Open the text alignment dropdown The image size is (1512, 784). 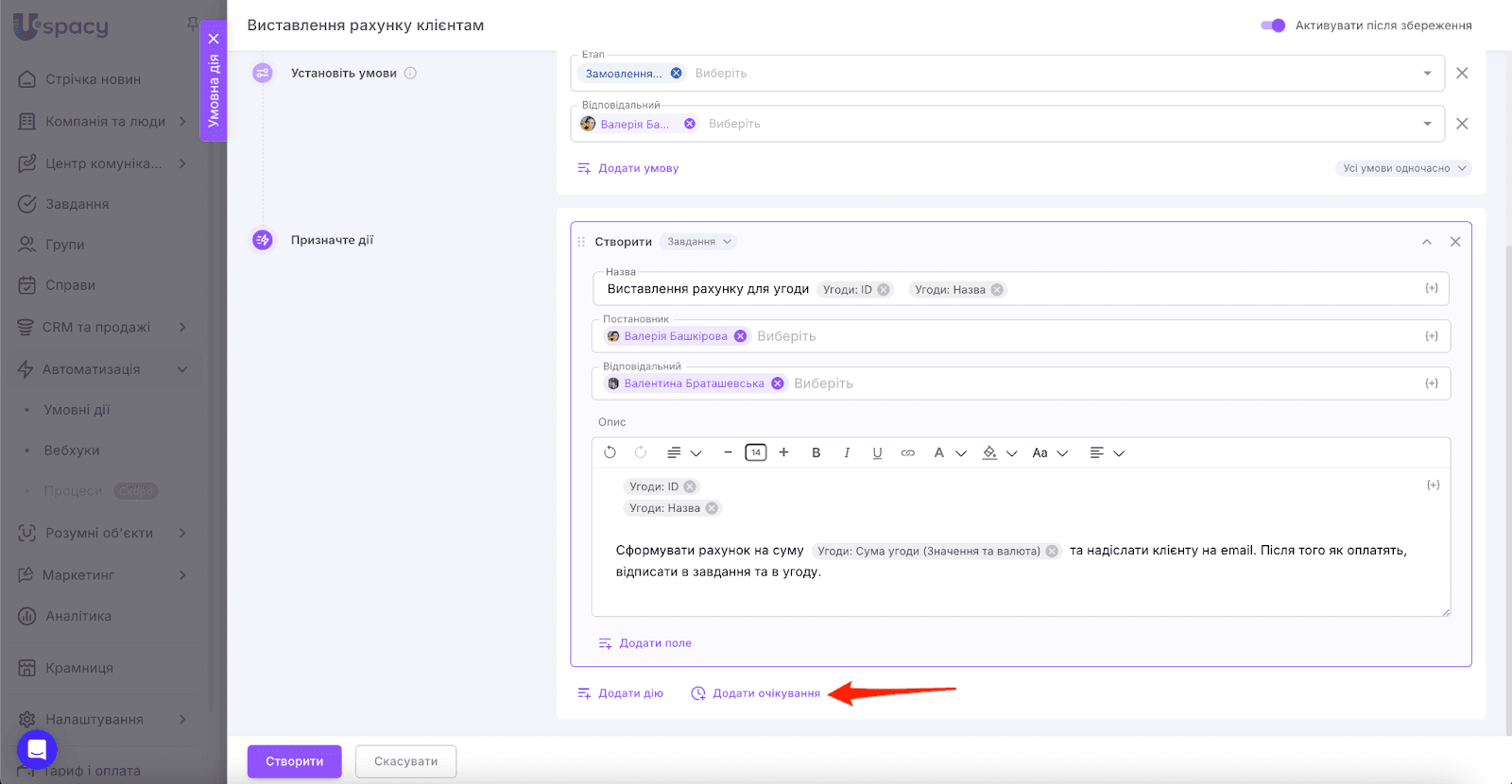1107,452
